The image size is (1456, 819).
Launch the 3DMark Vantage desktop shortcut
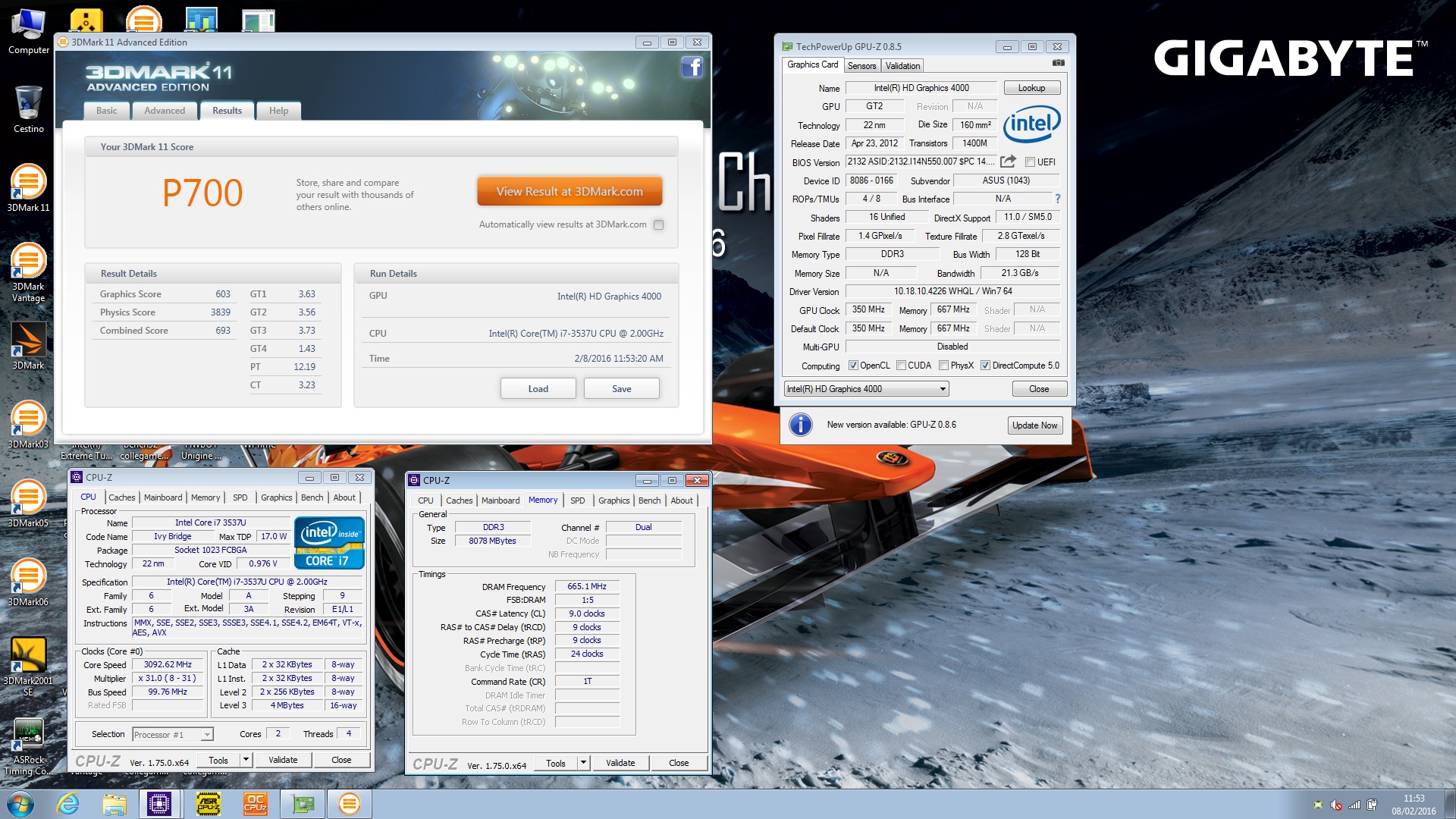[x=28, y=271]
